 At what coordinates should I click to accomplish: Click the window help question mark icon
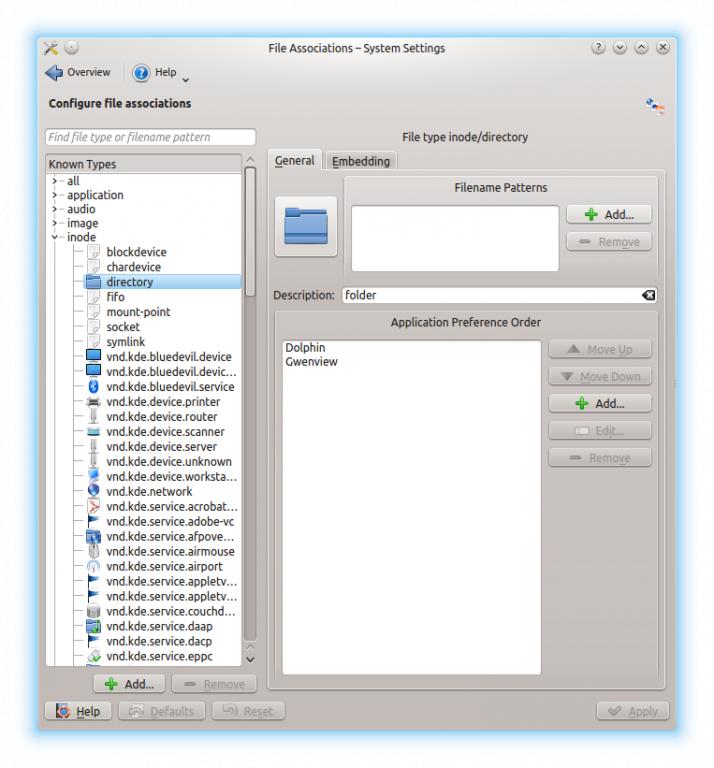coord(598,48)
